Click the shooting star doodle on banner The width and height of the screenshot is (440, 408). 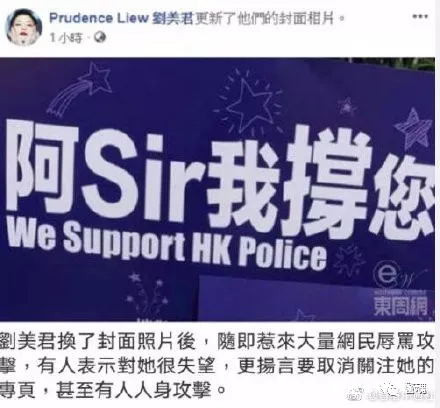(x=79, y=88)
